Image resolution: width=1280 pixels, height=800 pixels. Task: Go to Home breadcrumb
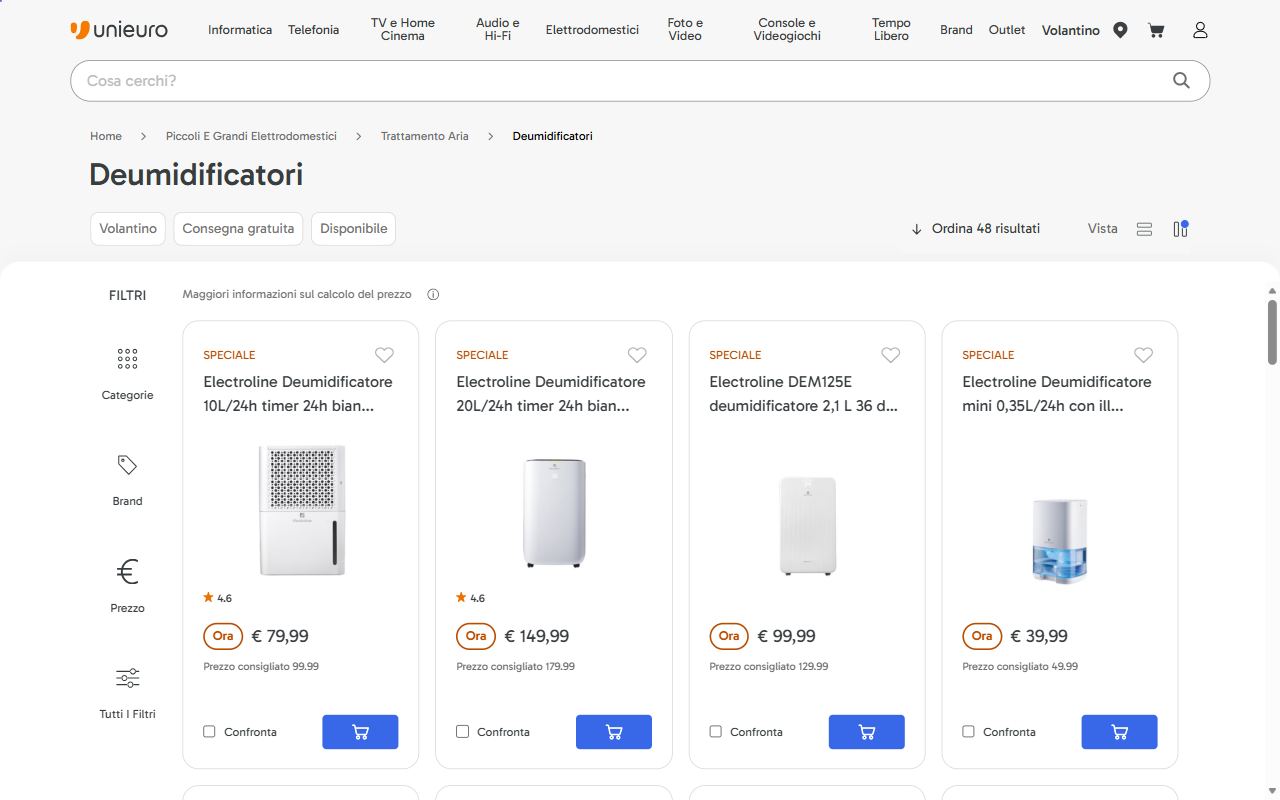pos(106,136)
